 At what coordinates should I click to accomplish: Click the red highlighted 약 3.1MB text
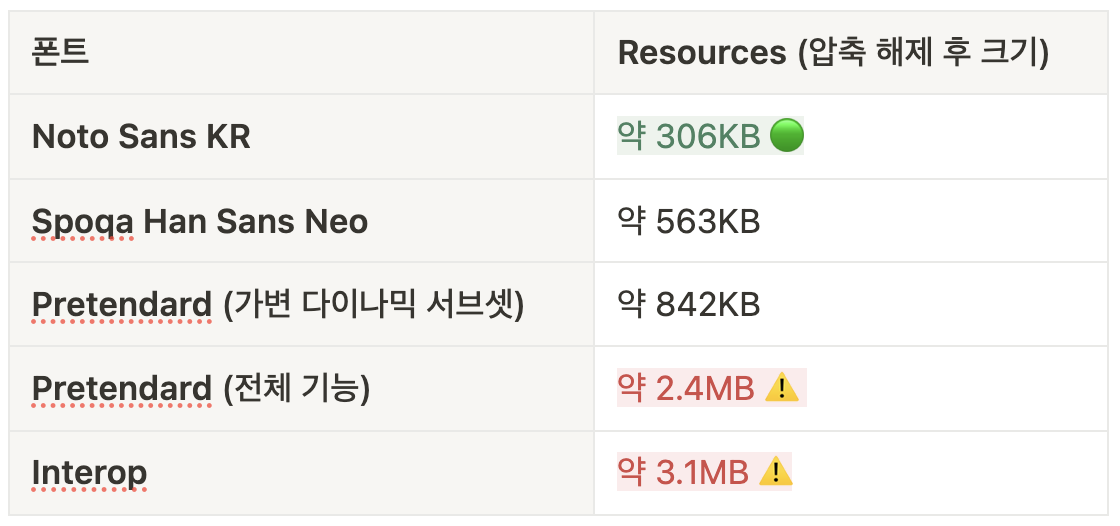(x=683, y=472)
